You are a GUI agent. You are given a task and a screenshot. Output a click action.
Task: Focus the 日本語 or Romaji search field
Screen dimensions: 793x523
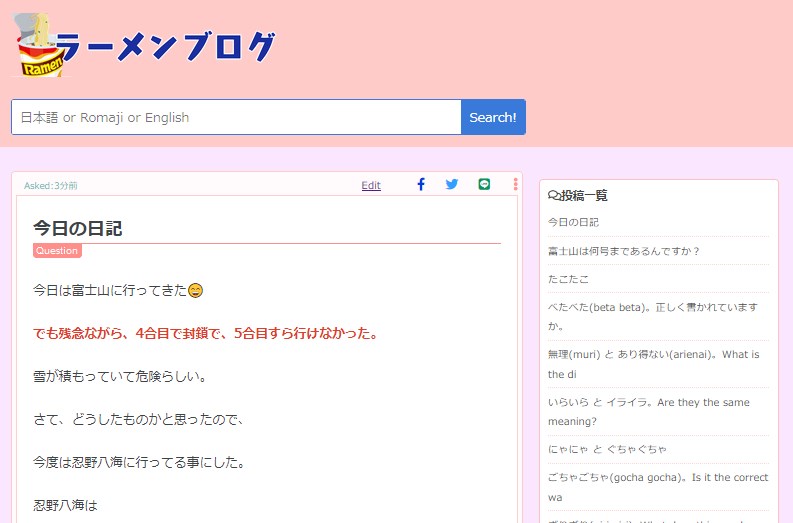236,117
